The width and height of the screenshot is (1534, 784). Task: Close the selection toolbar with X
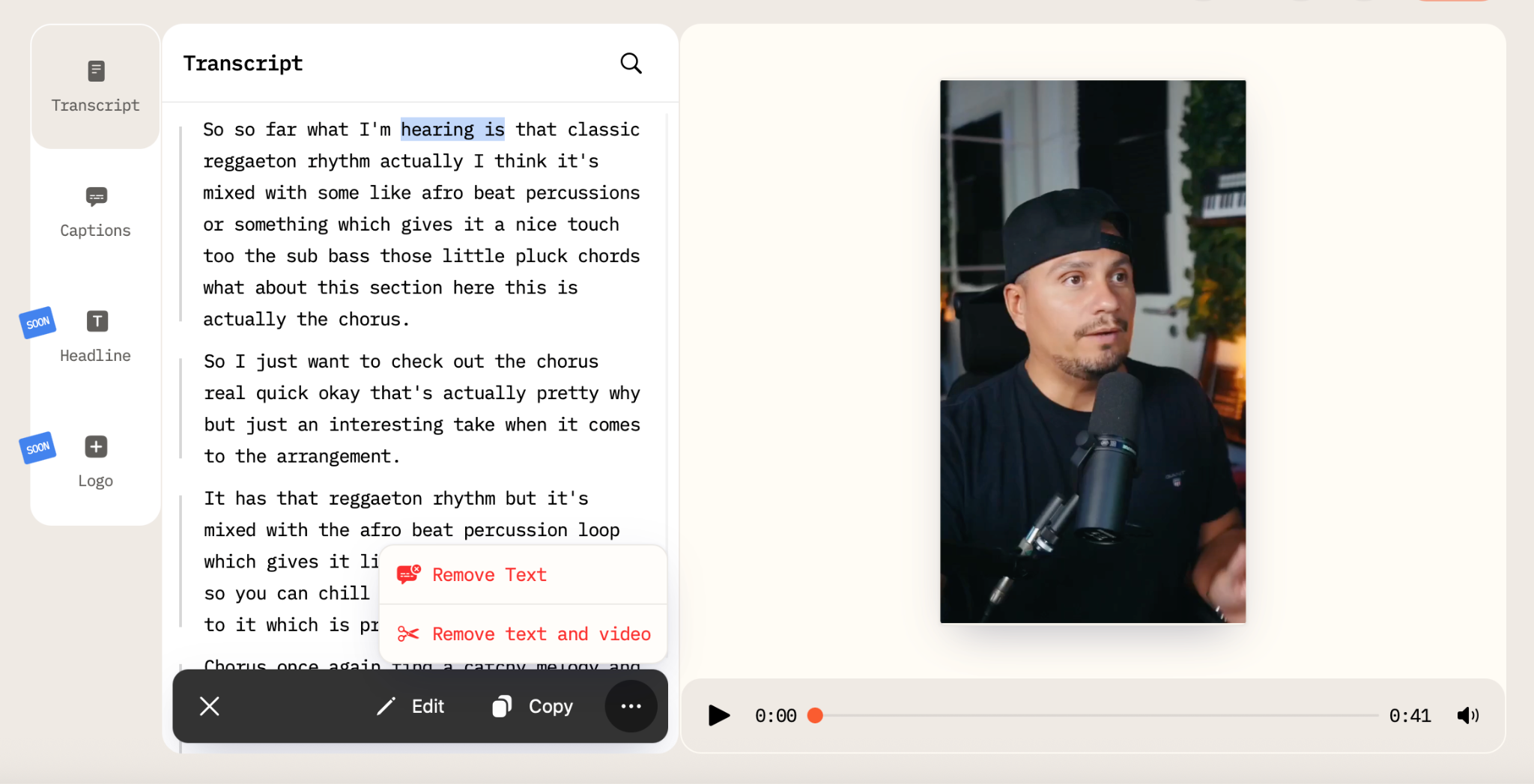click(210, 706)
